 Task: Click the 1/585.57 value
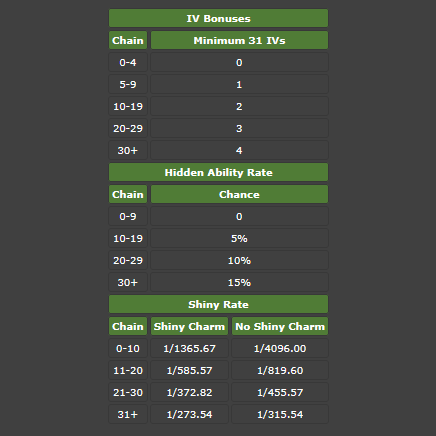click(x=189, y=370)
